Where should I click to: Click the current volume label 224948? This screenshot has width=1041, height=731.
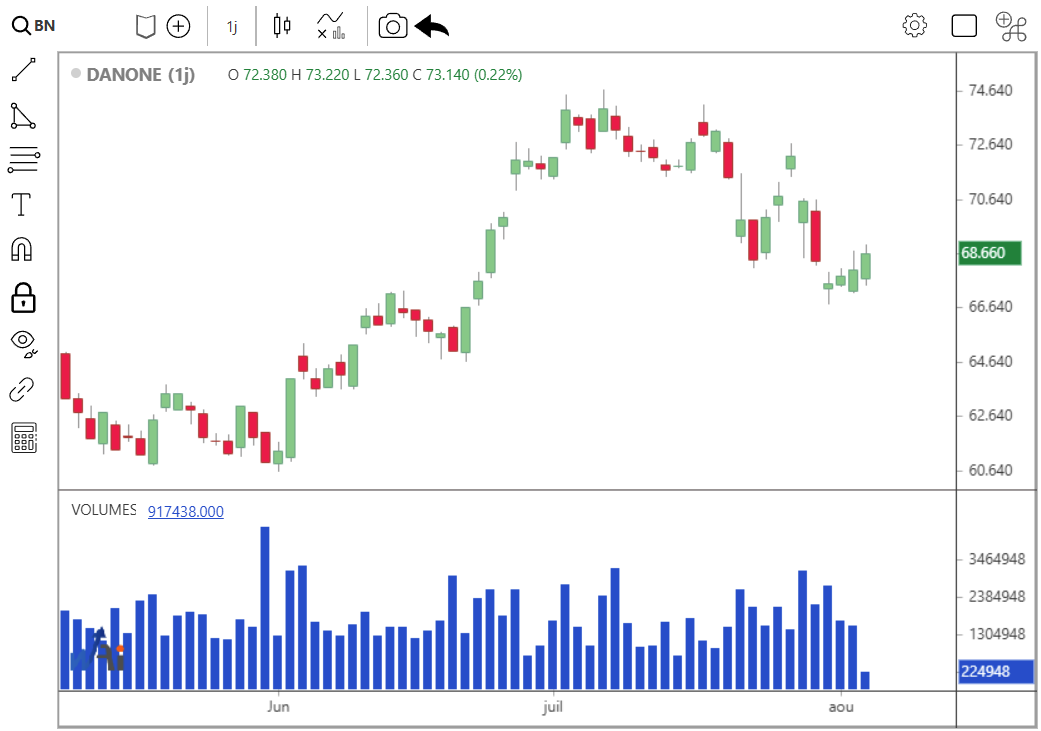[996, 671]
